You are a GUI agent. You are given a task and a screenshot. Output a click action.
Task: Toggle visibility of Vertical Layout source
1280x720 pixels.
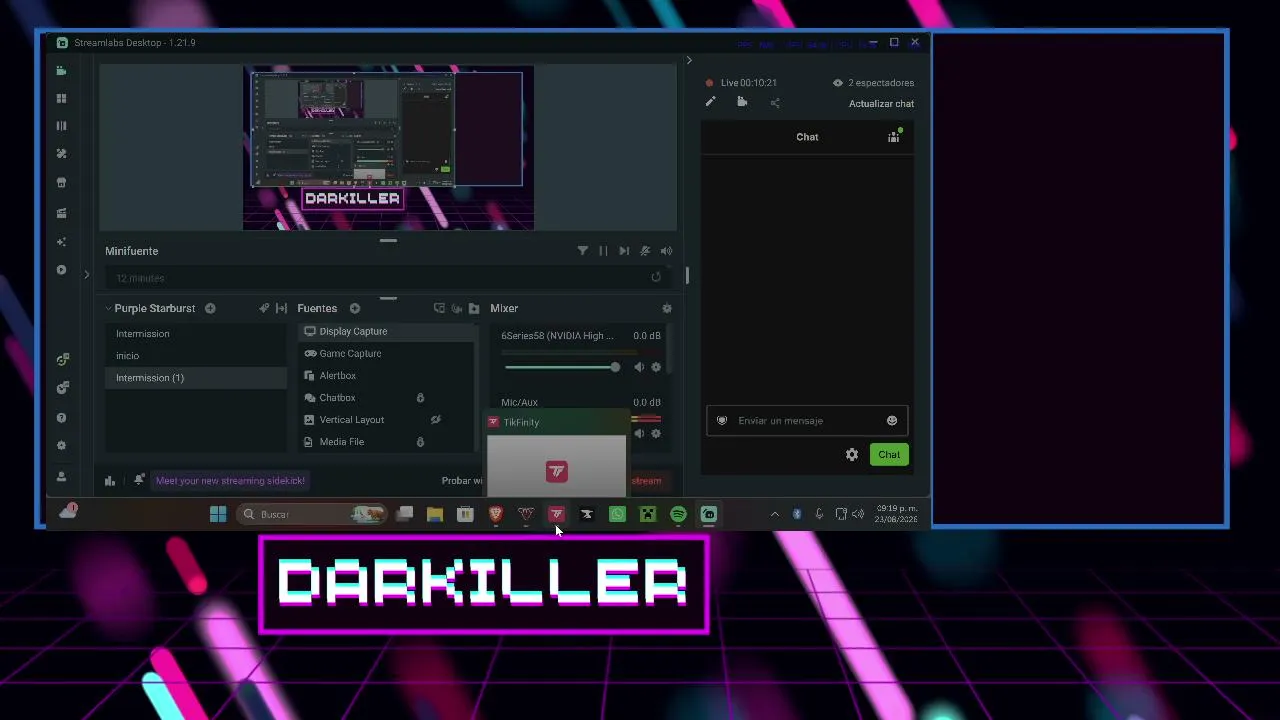click(435, 420)
